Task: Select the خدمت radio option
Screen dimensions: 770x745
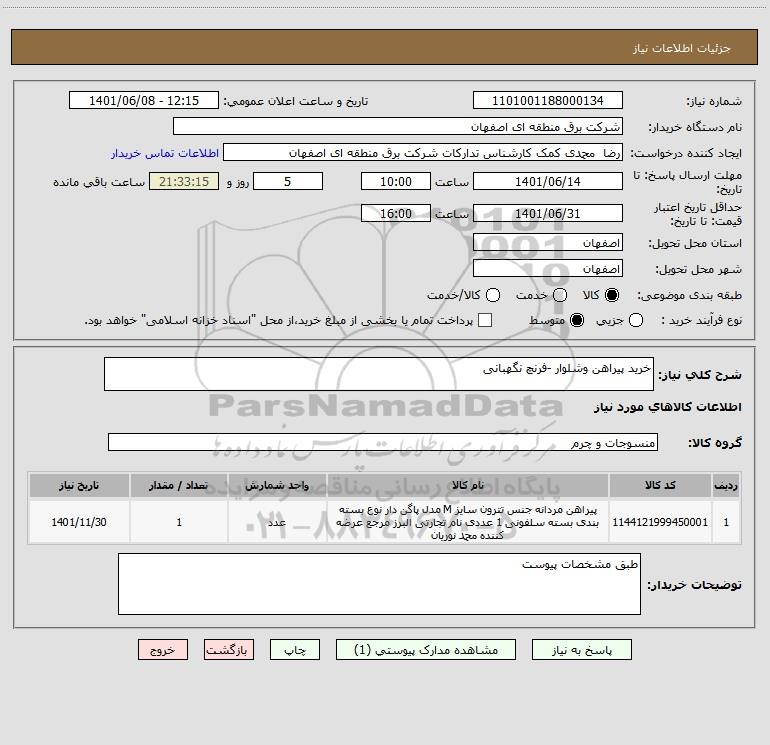Action: click(560, 295)
